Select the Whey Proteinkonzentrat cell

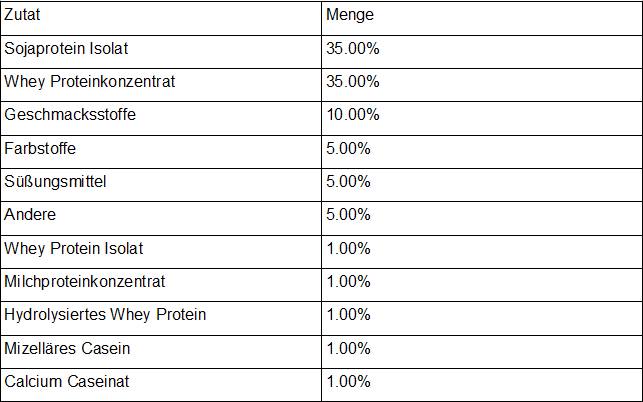tap(161, 85)
